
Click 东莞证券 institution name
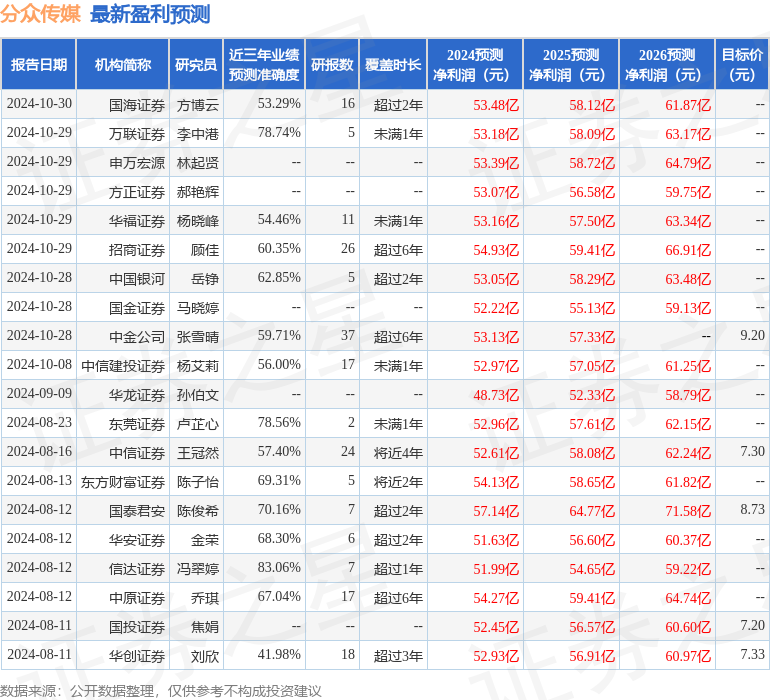(x=137, y=424)
